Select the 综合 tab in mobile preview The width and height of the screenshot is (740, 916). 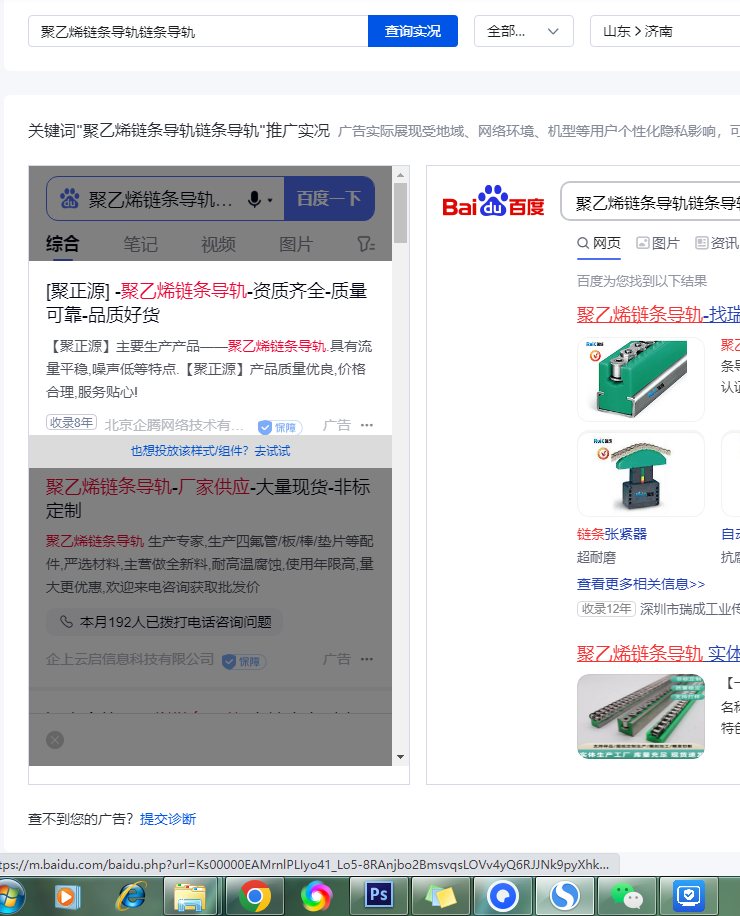[62, 244]
